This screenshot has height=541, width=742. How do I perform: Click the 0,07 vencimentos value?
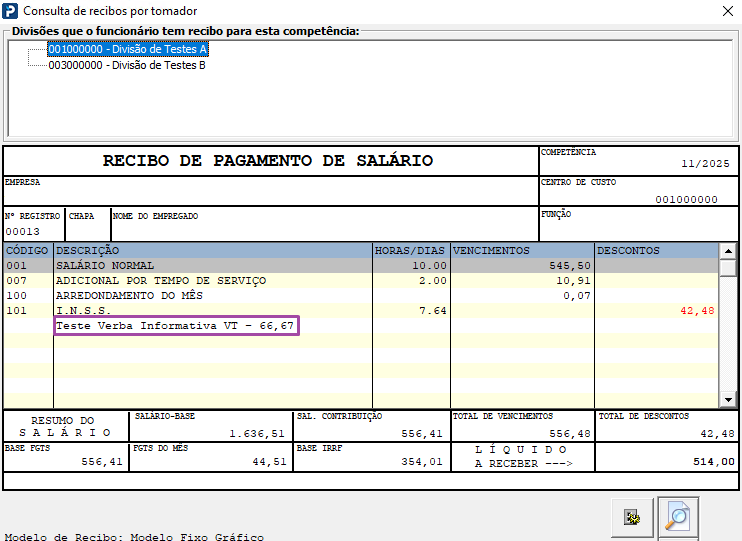[x=577, y=296]
